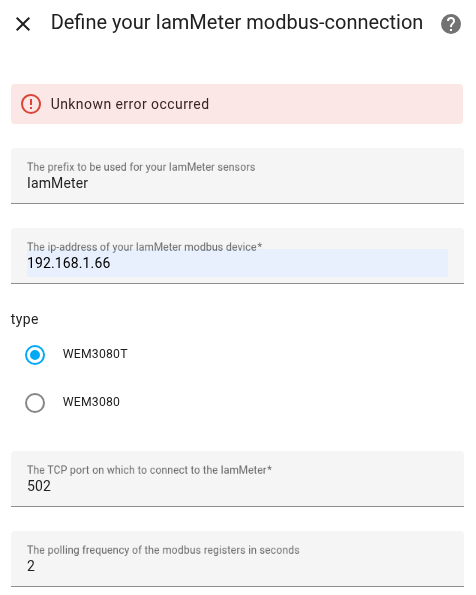
Task: Click the ip-address input field
Action: (x=237, y=256)
